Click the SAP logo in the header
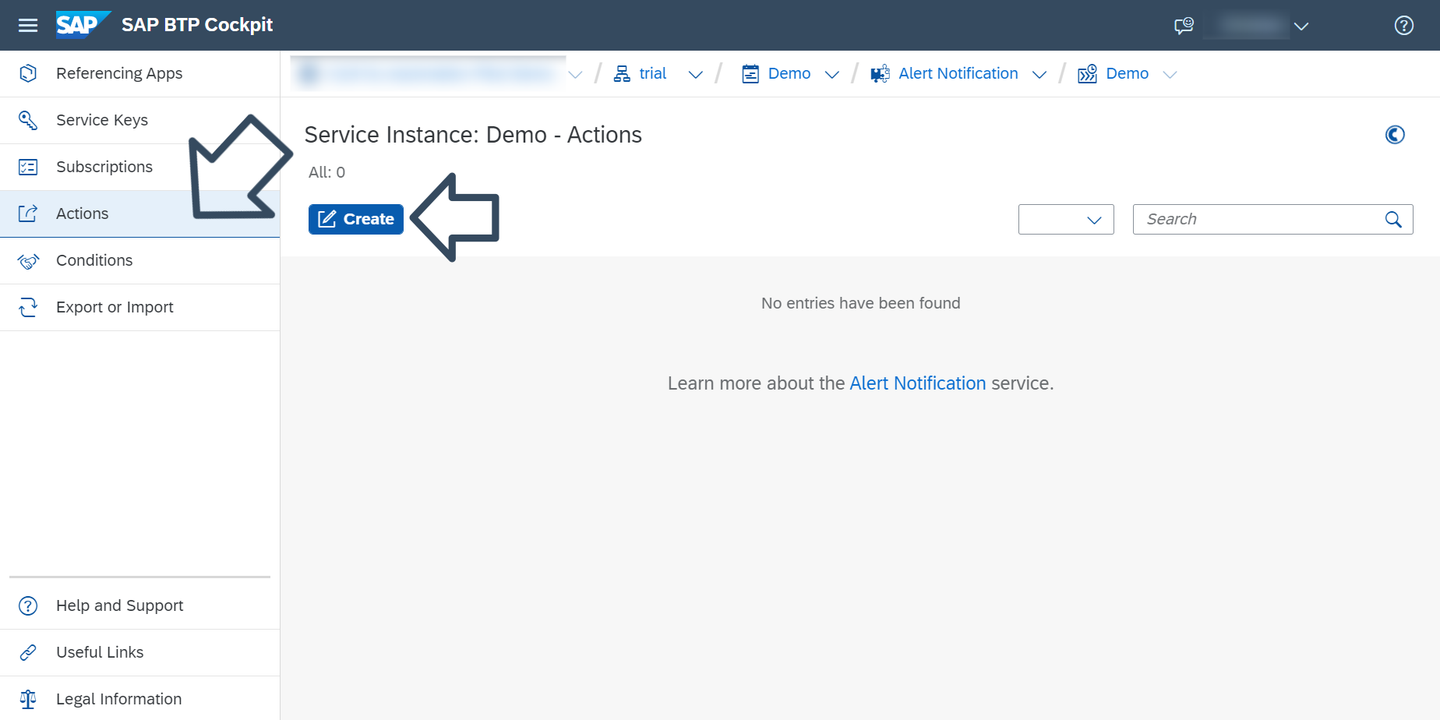 click(x=83, y=24)
